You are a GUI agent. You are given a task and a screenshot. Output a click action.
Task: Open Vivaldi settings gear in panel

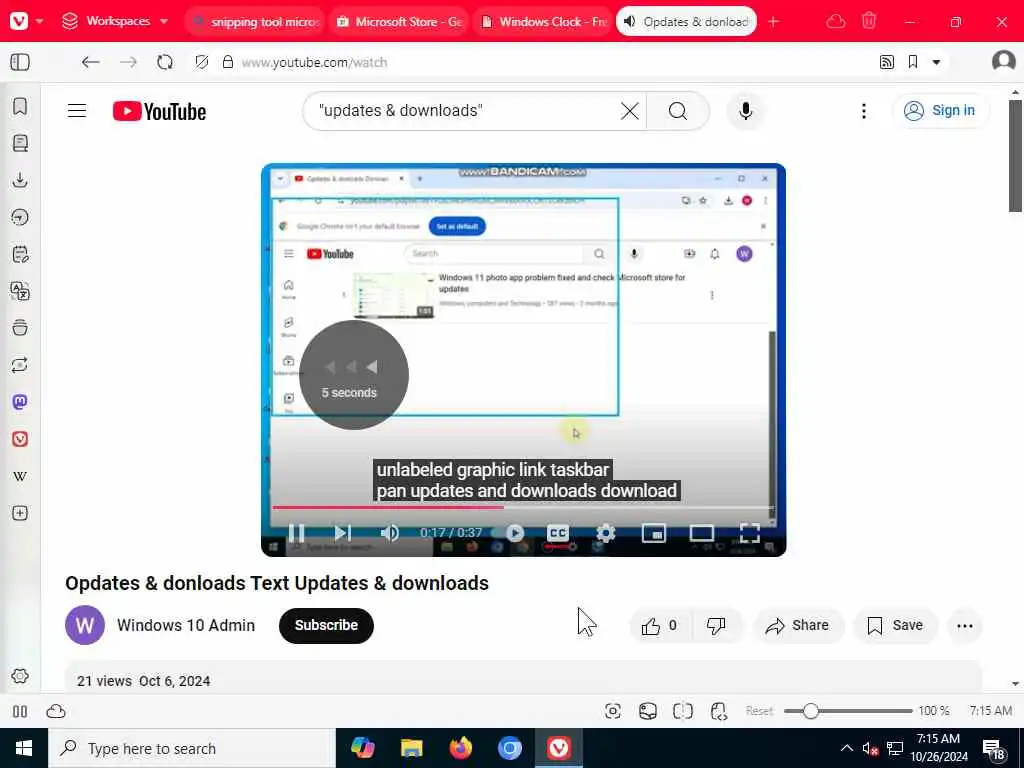click(20, 676)
